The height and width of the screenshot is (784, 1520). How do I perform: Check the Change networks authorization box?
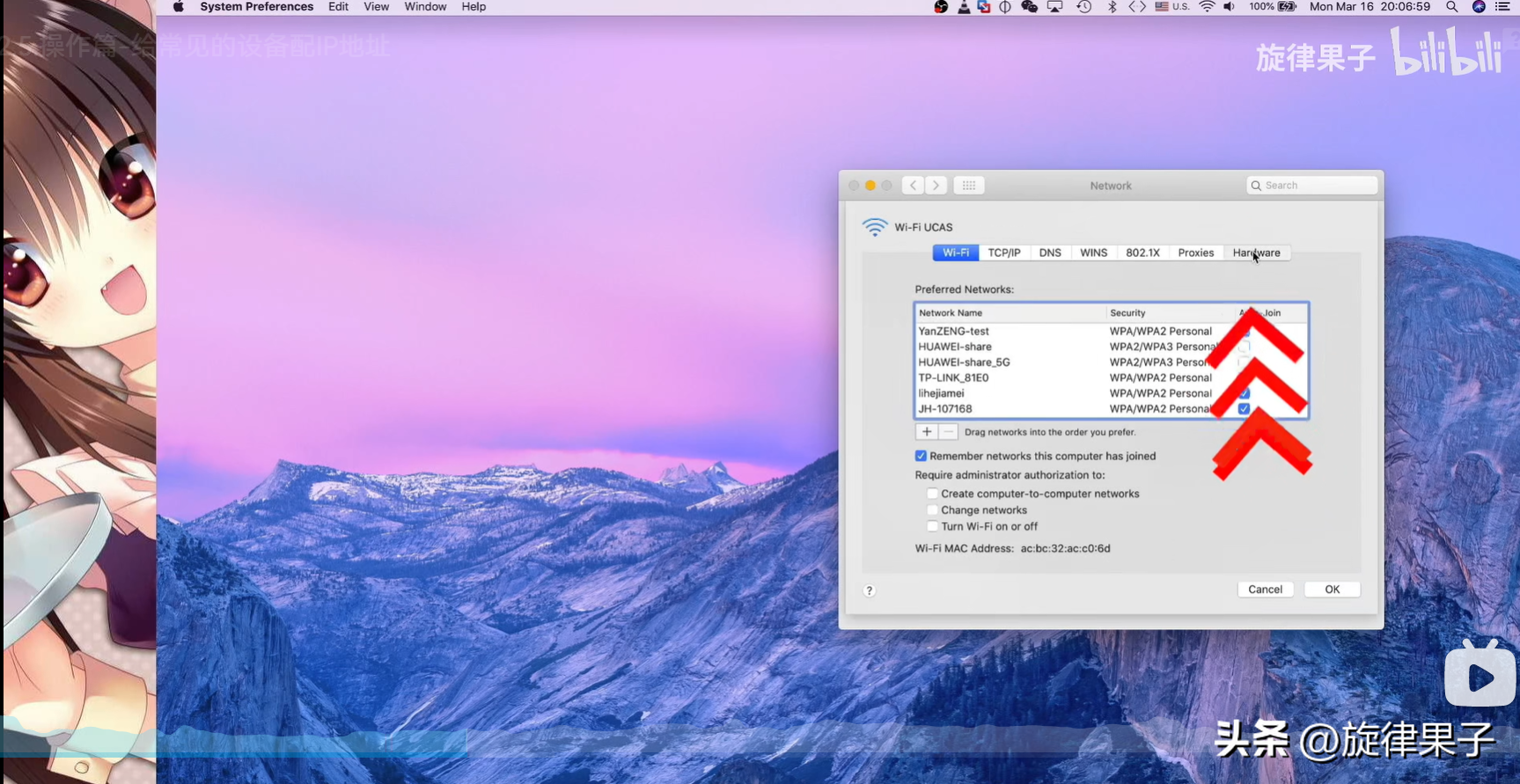coord(932,510)
